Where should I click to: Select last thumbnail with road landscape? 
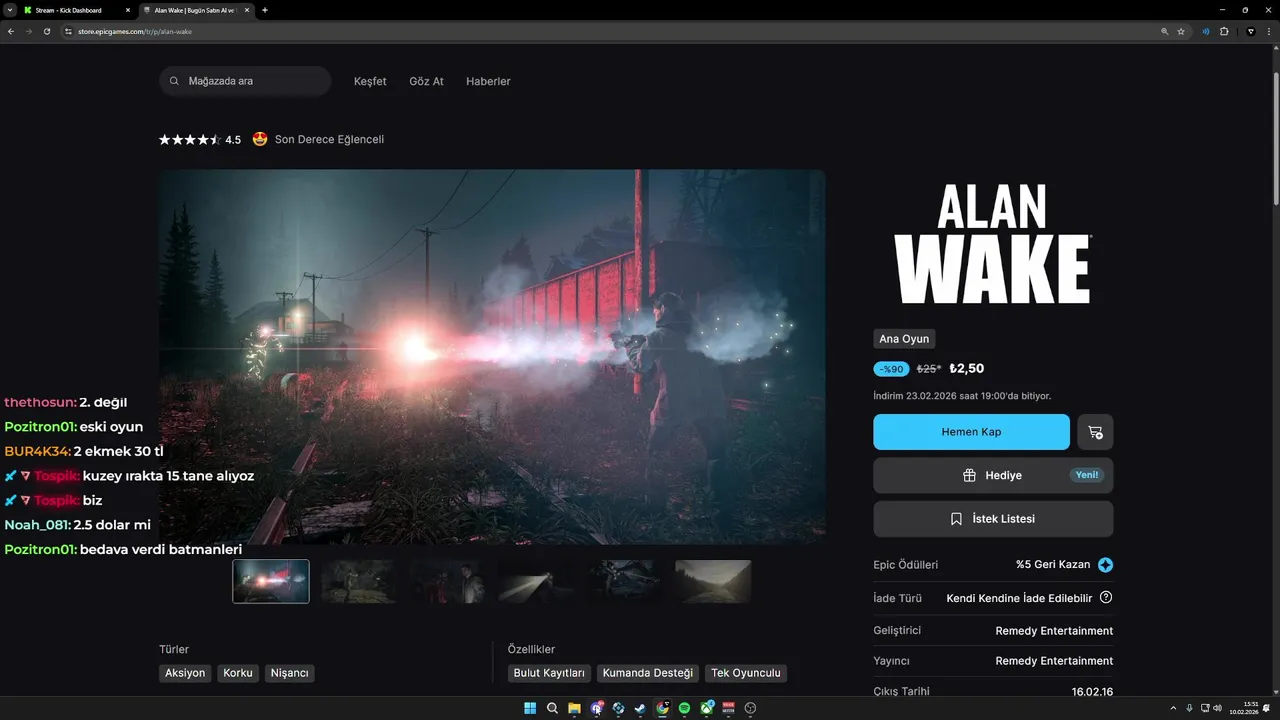pyautogui.click(x=713, y=581)
